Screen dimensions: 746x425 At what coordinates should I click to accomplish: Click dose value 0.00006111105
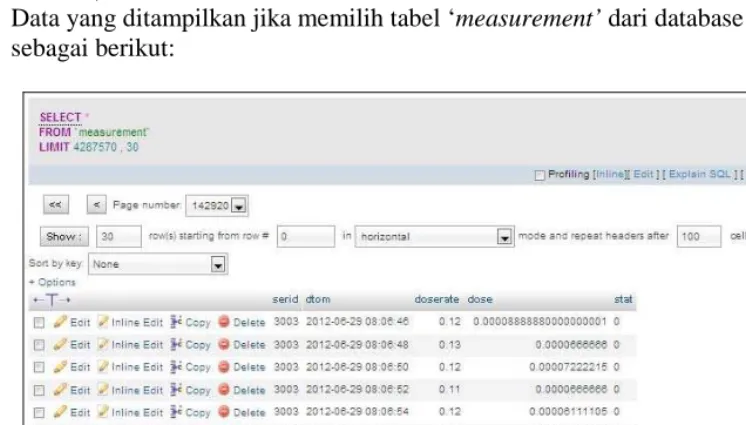pos(568,412)
